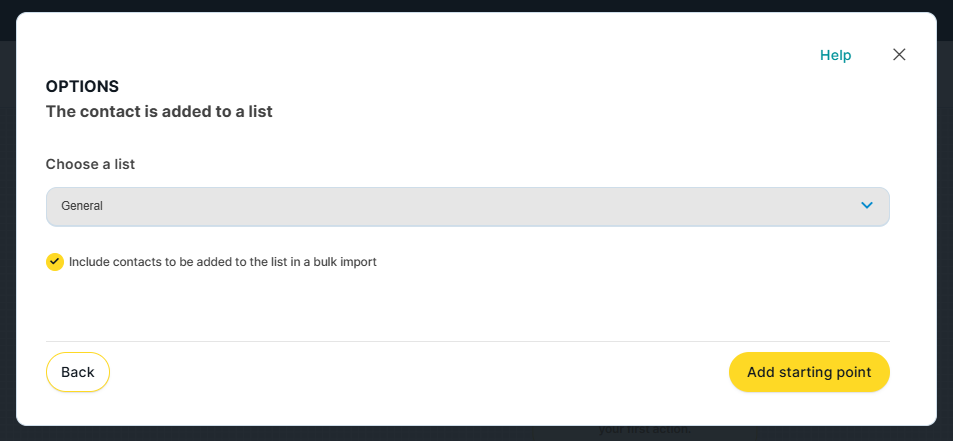Expand the General list selector
Image resolution: width=953 pixels, height=441 pixels.
point(467,206)
